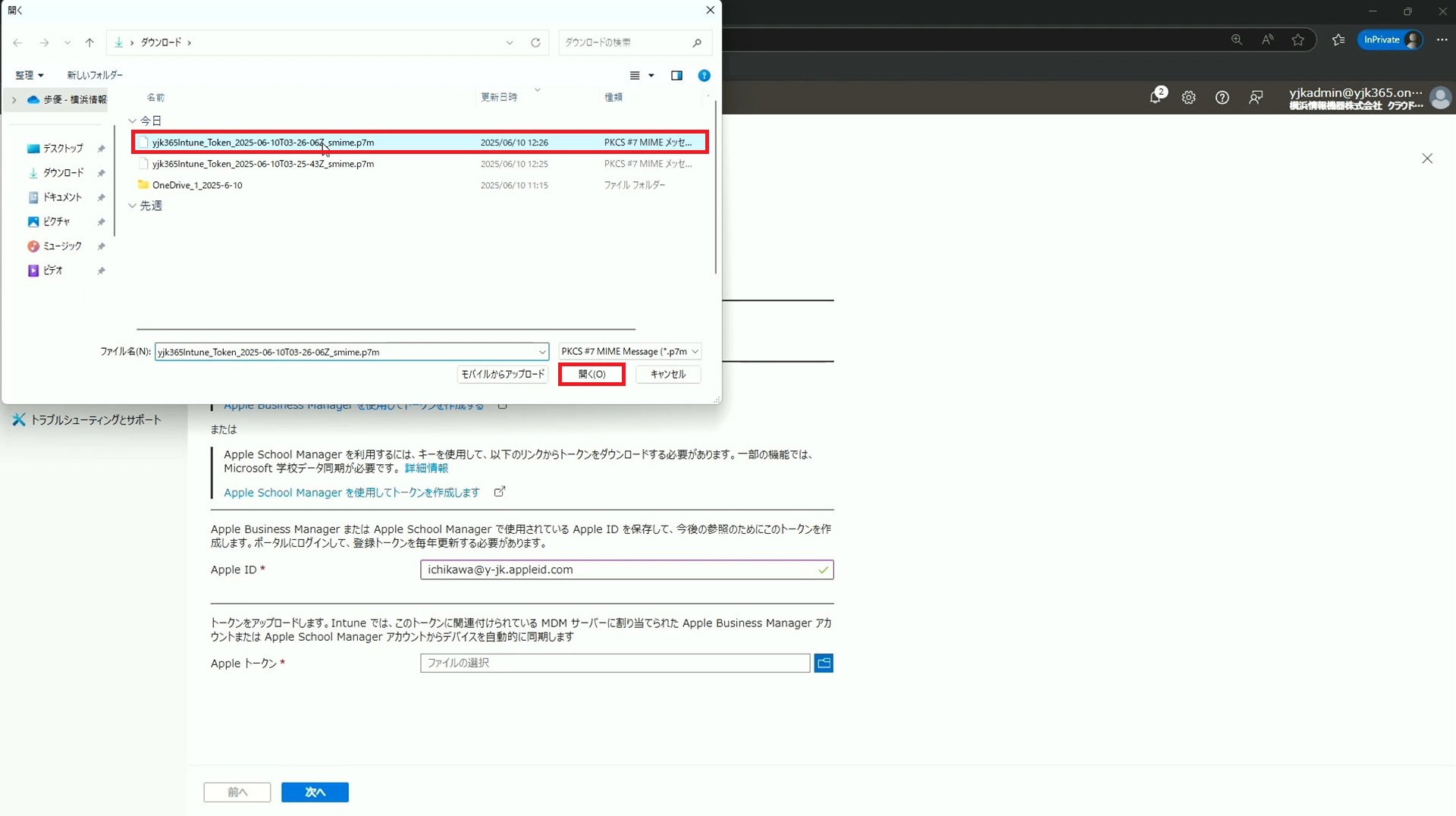Open Intune feedback icon
This screenshot has height=816, width=1456.
pos(1256,98)
